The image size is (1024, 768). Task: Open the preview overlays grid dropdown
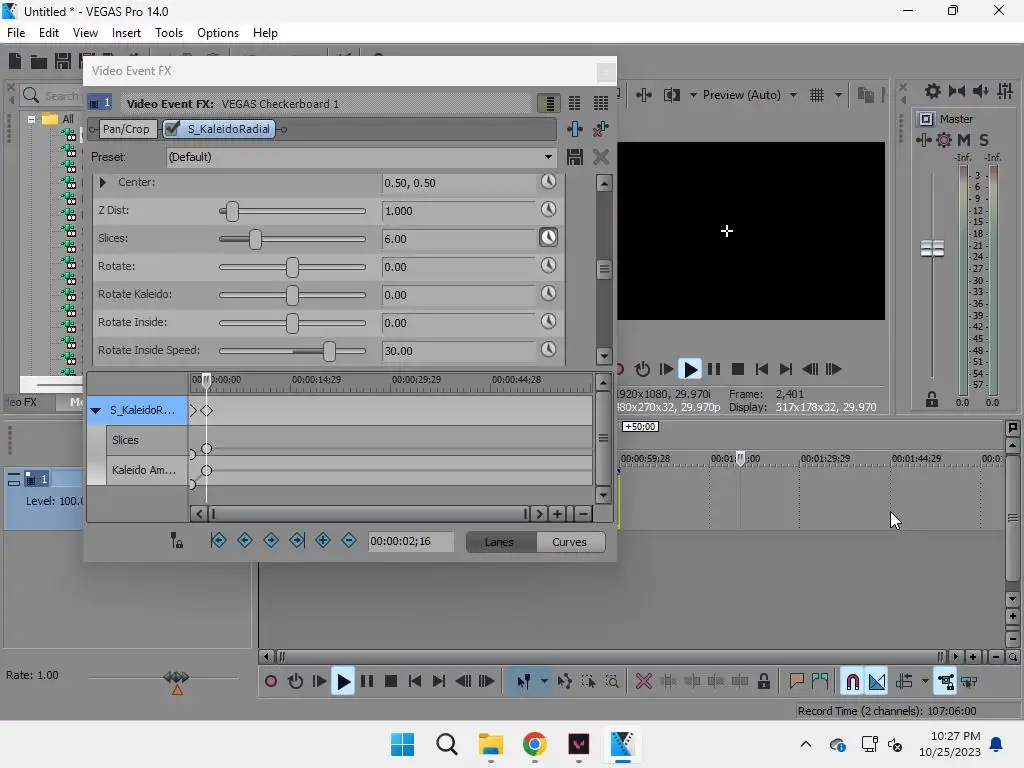839,95
